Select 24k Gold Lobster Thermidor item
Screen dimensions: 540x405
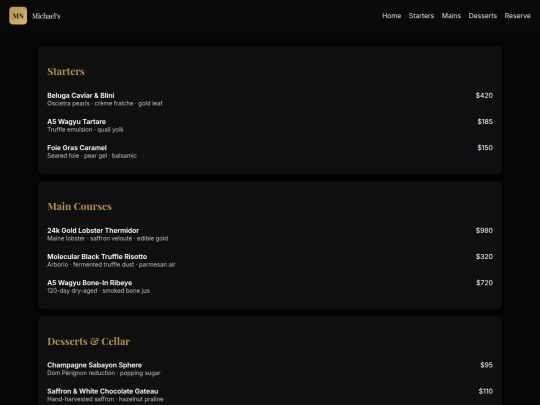tap(93, 230)
